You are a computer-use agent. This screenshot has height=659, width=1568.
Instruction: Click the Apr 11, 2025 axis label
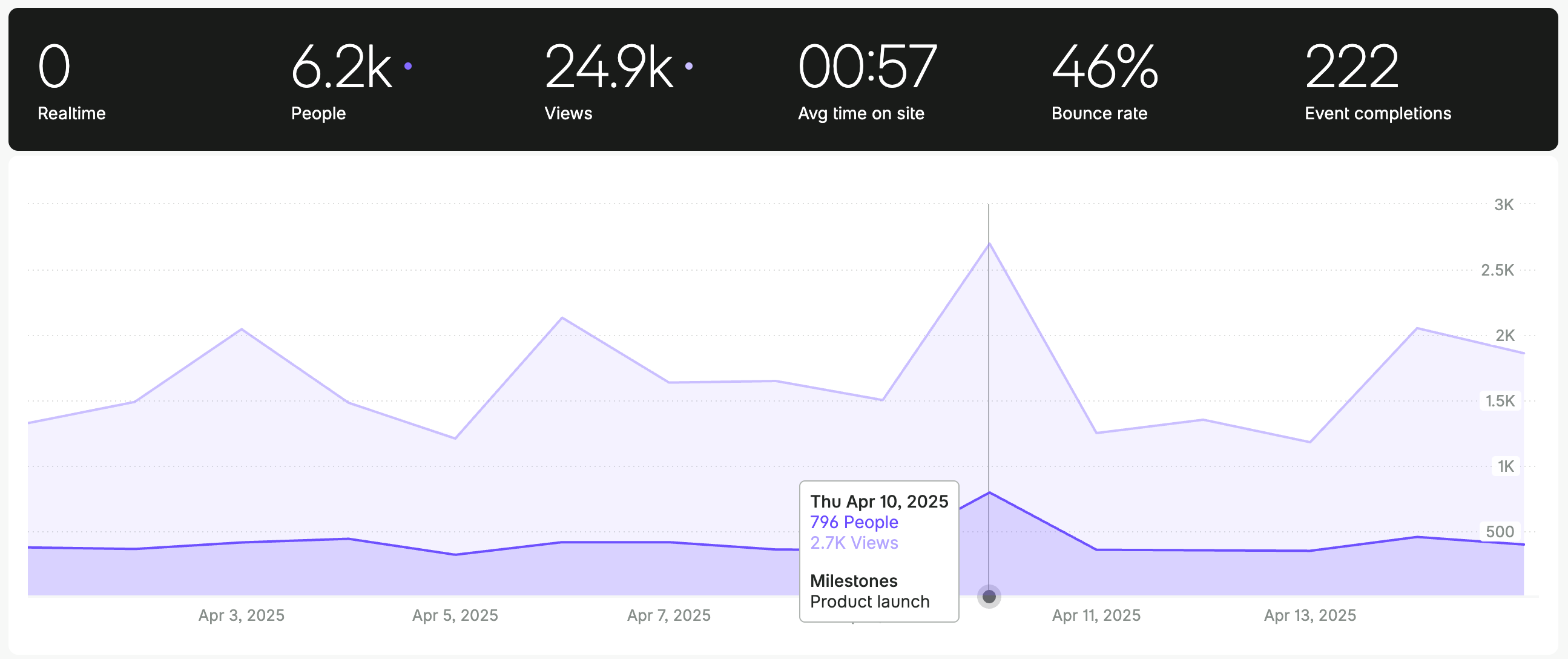pos(1096,615)
